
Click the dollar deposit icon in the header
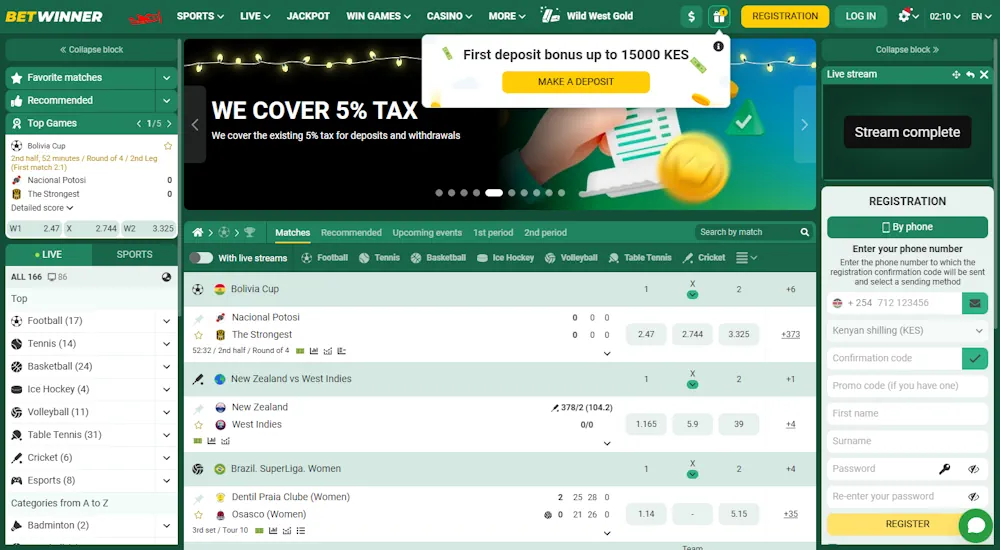(x=691, y=17)
